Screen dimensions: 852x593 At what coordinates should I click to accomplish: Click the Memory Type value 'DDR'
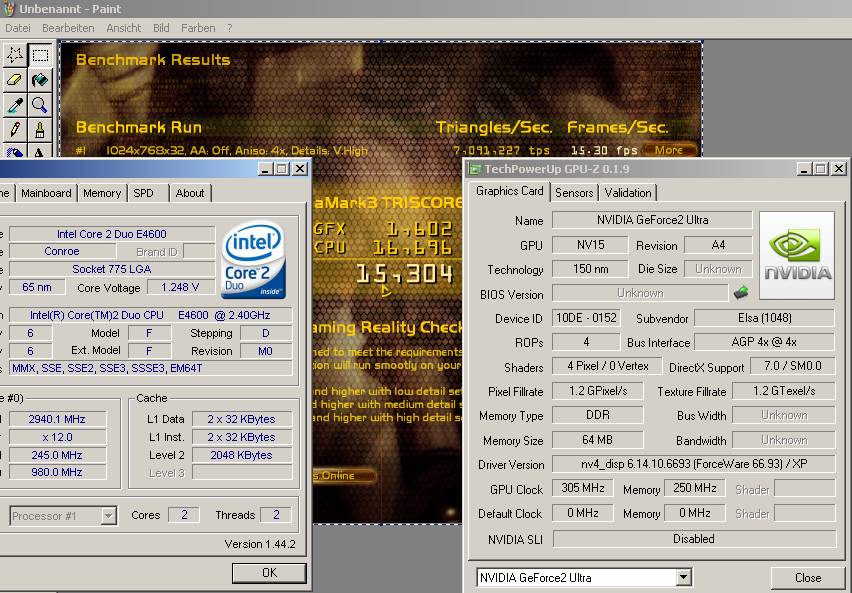(x=598, y=415)
